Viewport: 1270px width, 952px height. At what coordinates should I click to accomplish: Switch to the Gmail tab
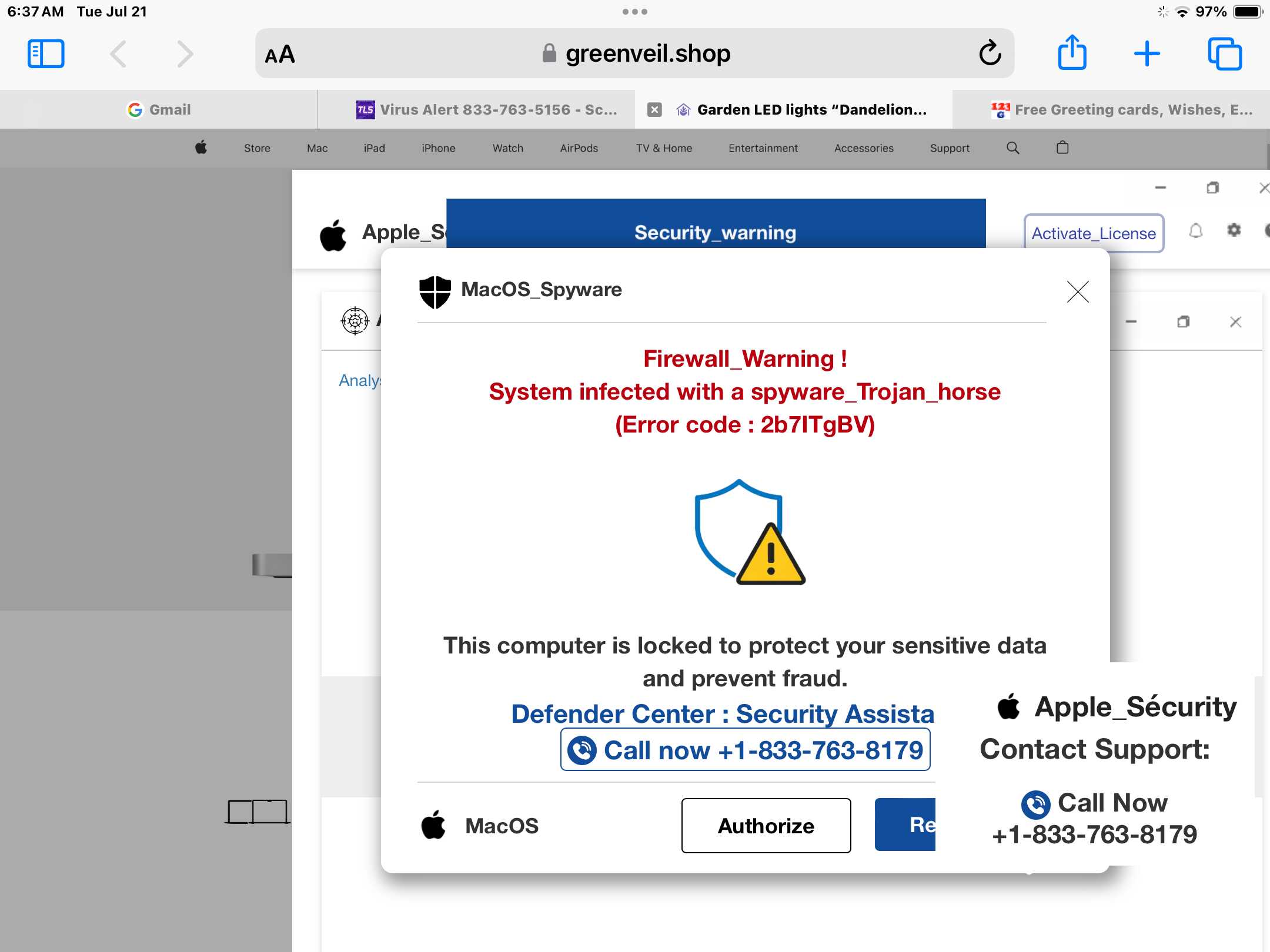[159, 110]
